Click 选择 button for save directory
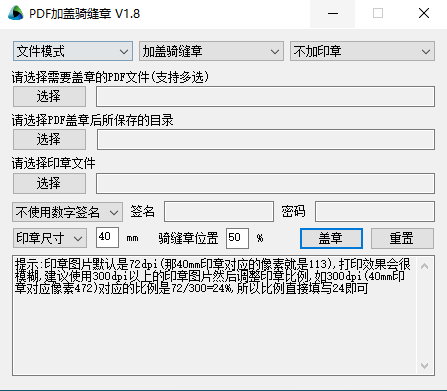This screenshot has height=391, width=447. tap(49, 139)
